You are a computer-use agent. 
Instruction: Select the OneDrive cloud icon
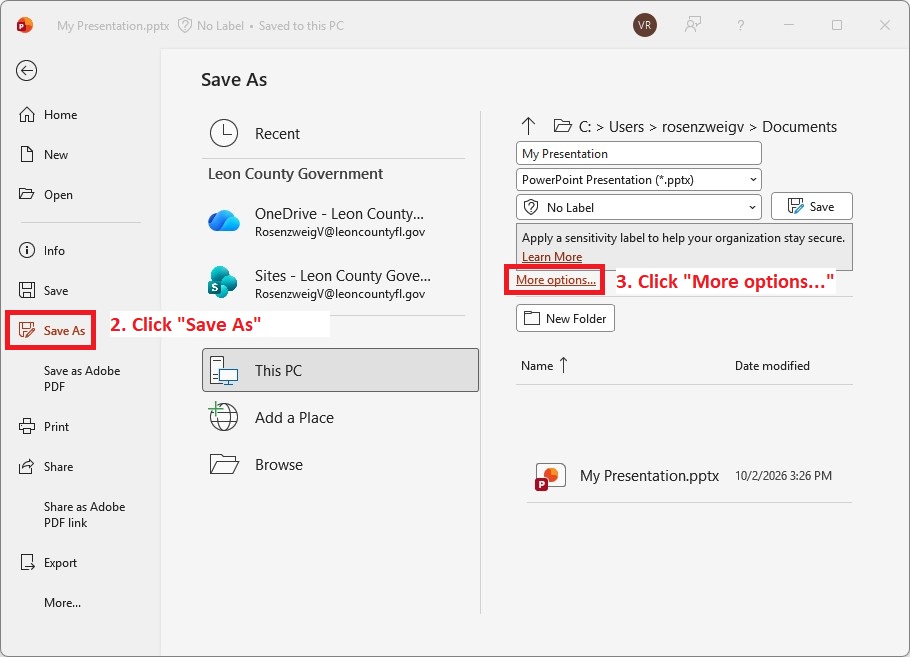point(224,222)
